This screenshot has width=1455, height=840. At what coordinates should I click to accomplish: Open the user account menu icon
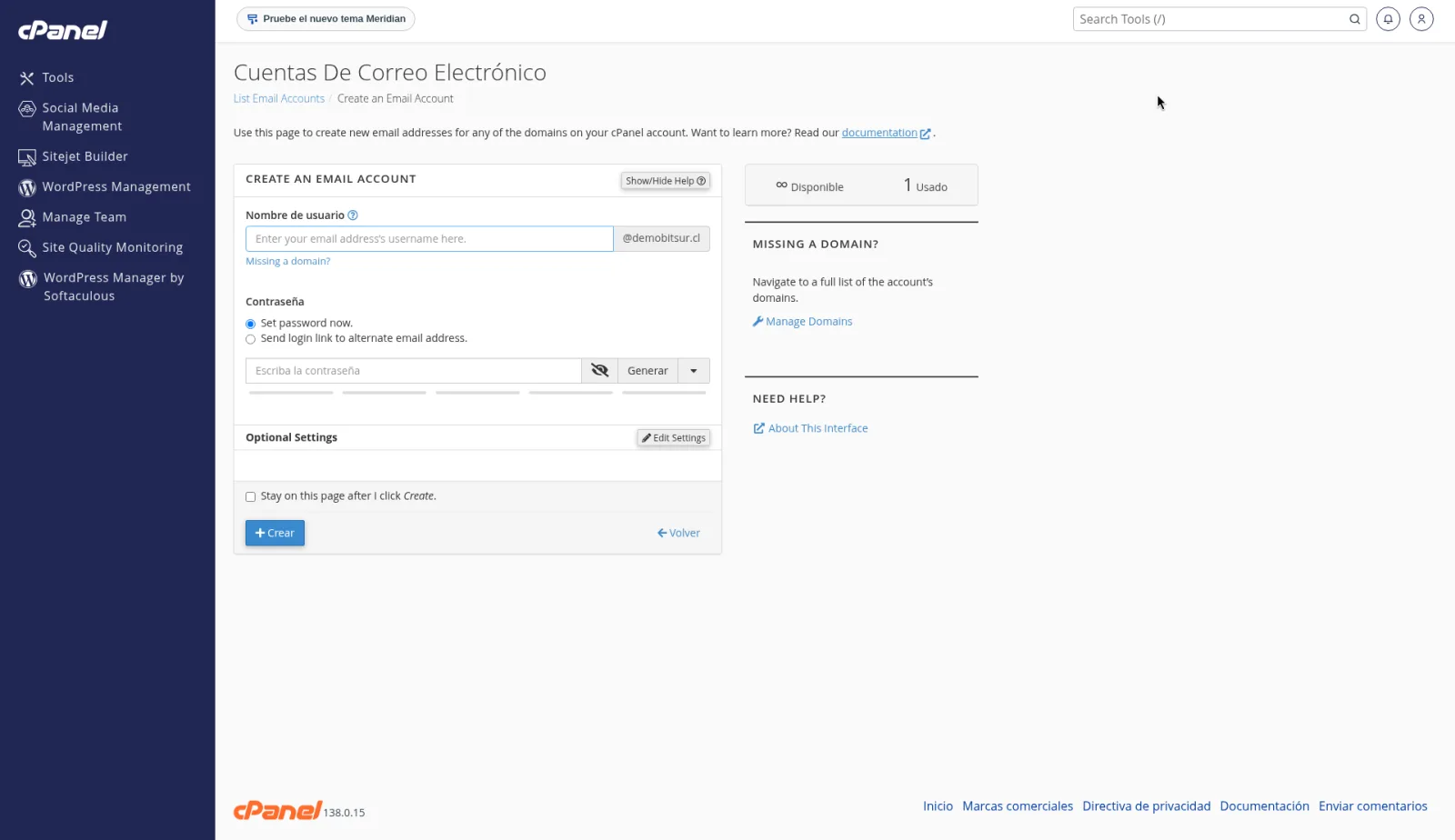(x=1421, y=19)
